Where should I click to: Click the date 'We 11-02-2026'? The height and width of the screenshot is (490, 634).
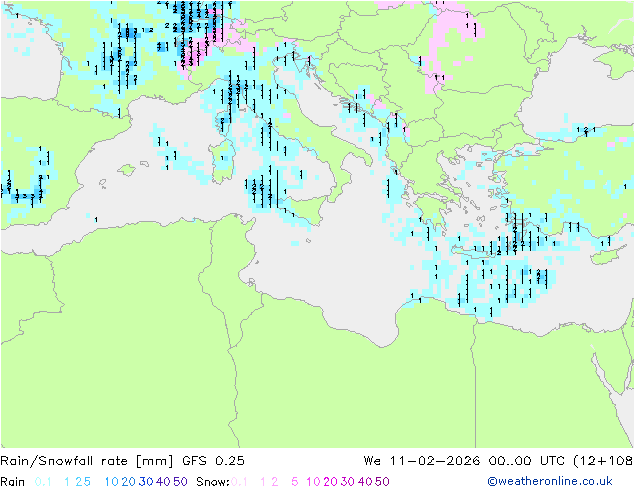(x=422, y=461)
